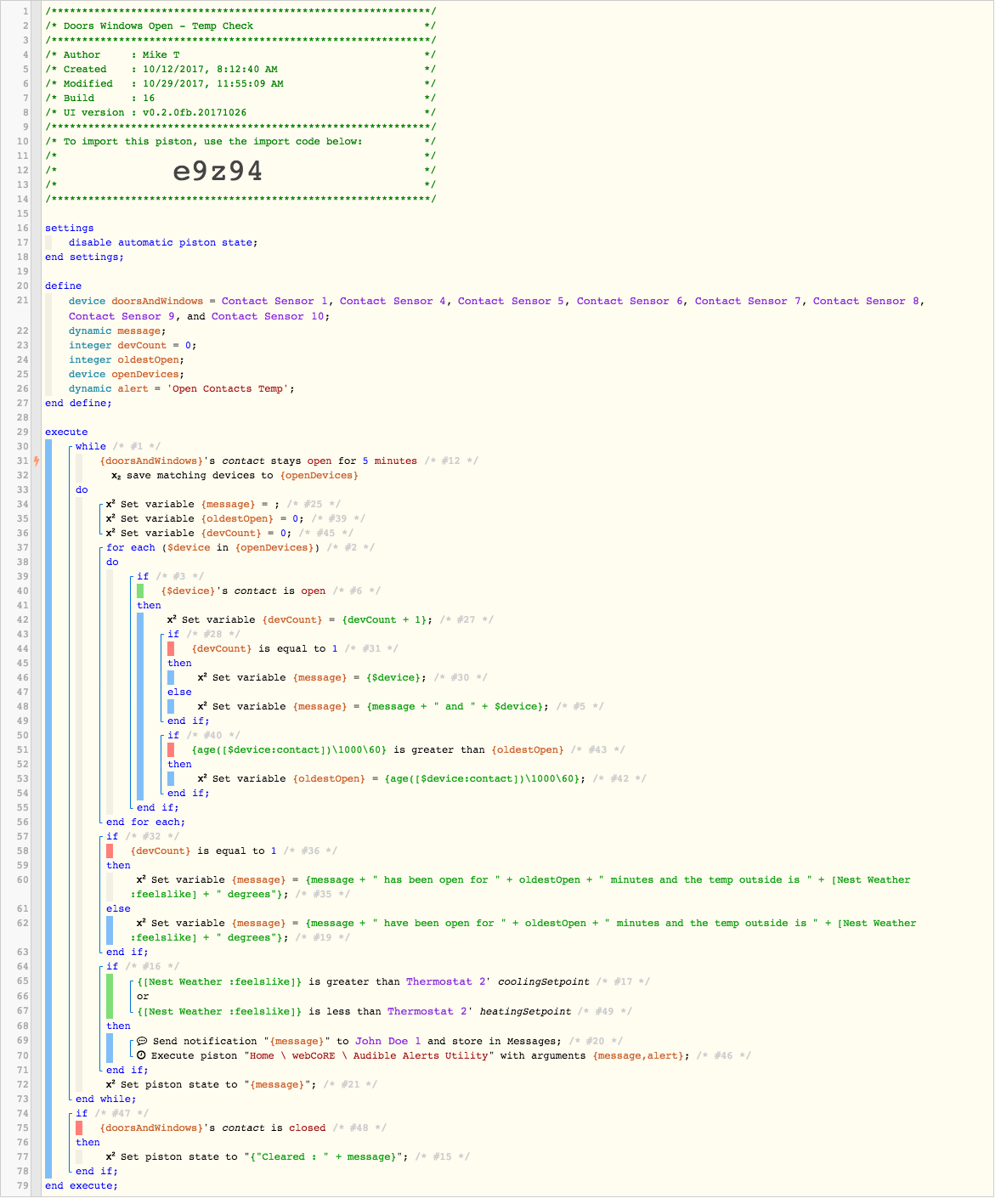Viewport: 1001px width, 1204px height.
Task: Click John Doe 1 in the Send notification line
Action: 388,1041
